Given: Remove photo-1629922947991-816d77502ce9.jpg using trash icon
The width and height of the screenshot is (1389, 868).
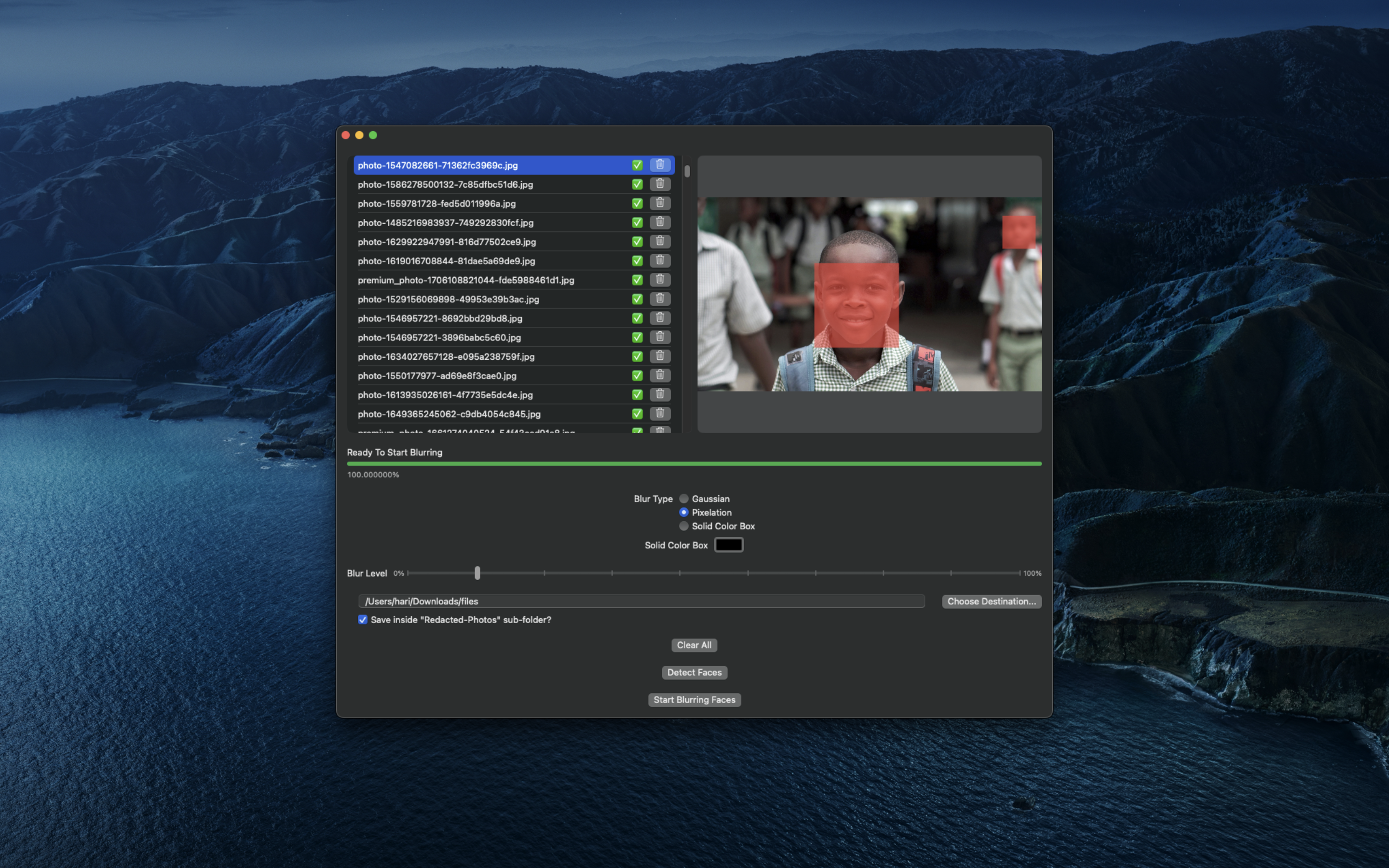Looking at the screenshot, I should (x=659, y=241).
